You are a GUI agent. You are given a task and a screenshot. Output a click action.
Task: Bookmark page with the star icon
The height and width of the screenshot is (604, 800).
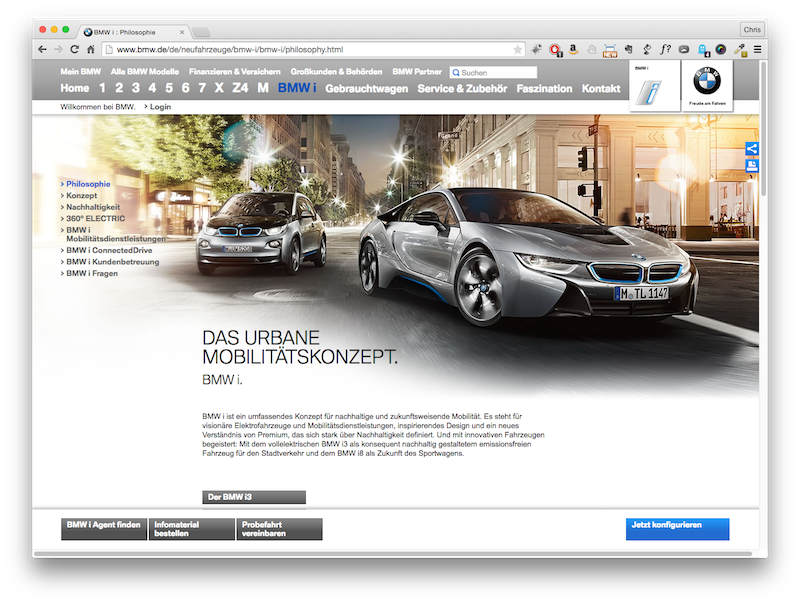517,49
